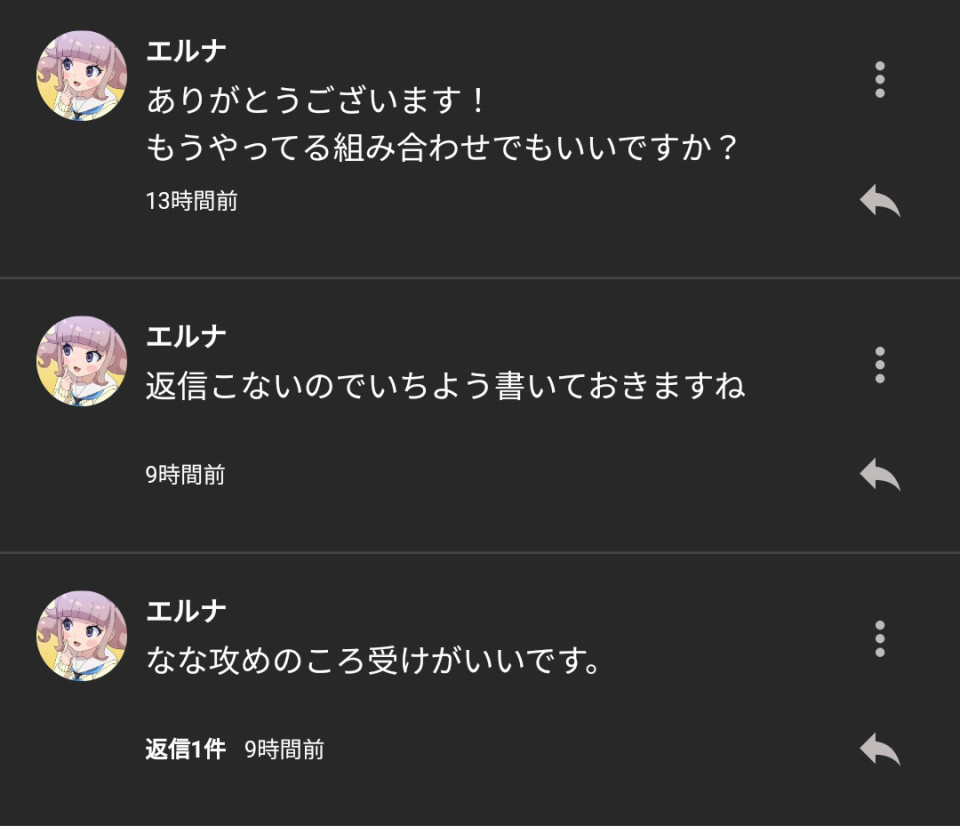Tap reply arrow on なな攻め comment
Image resolution: width=960 pixels, height=826 pixels.
pyautogui.click(x=879, y=749)
